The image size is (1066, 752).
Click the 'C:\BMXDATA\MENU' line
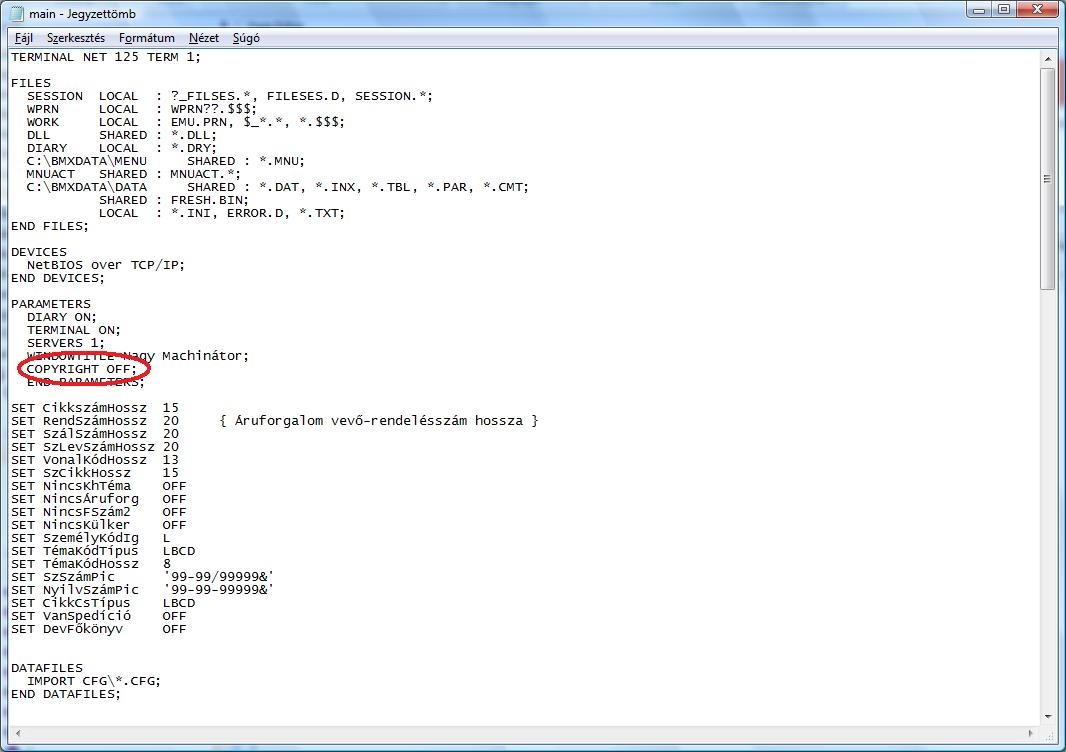pyautogui.click(x=166, y=161)
